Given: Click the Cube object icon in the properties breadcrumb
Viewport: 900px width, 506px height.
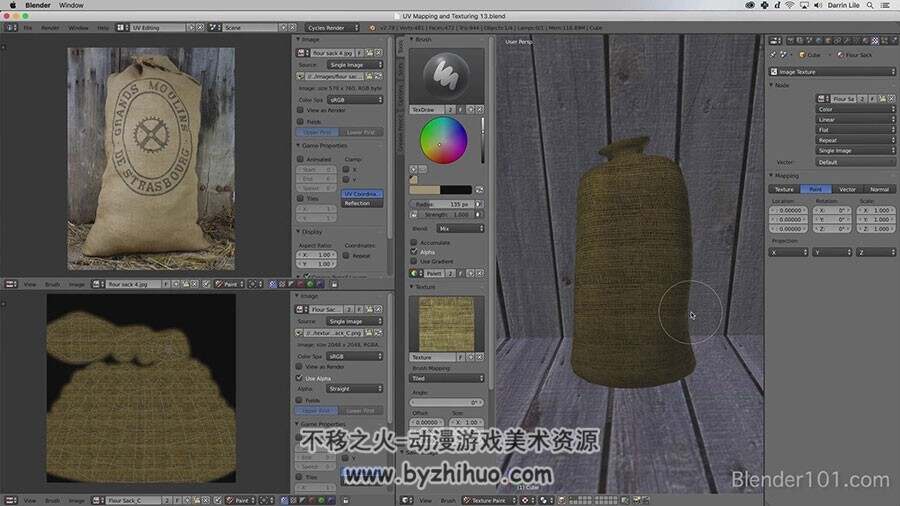Looking at the screenshot, I should [802, 55].
